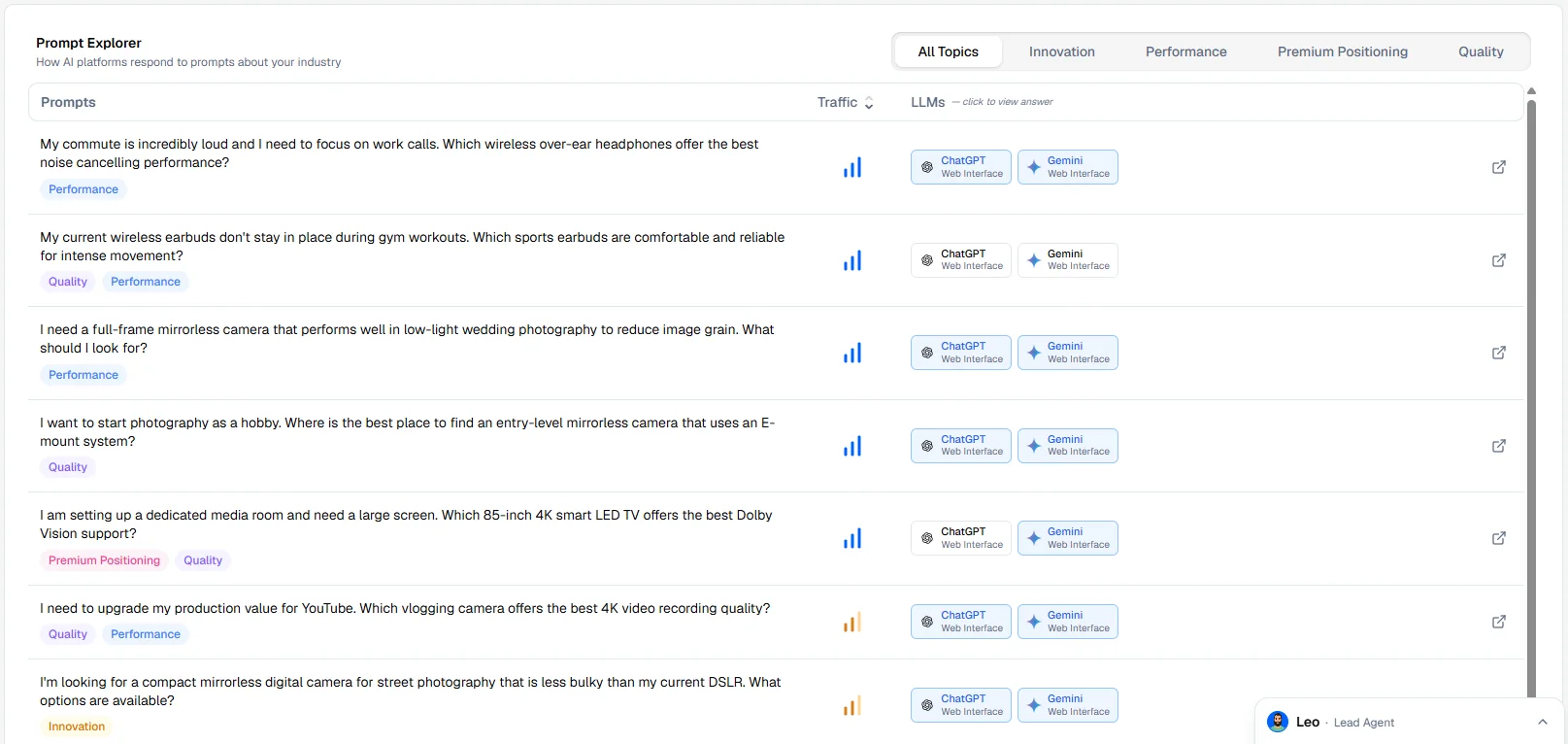The width and height of the screenshot is (1568, 744).
Task: Switch to the Innovation tab
Action: point(1062,51)
